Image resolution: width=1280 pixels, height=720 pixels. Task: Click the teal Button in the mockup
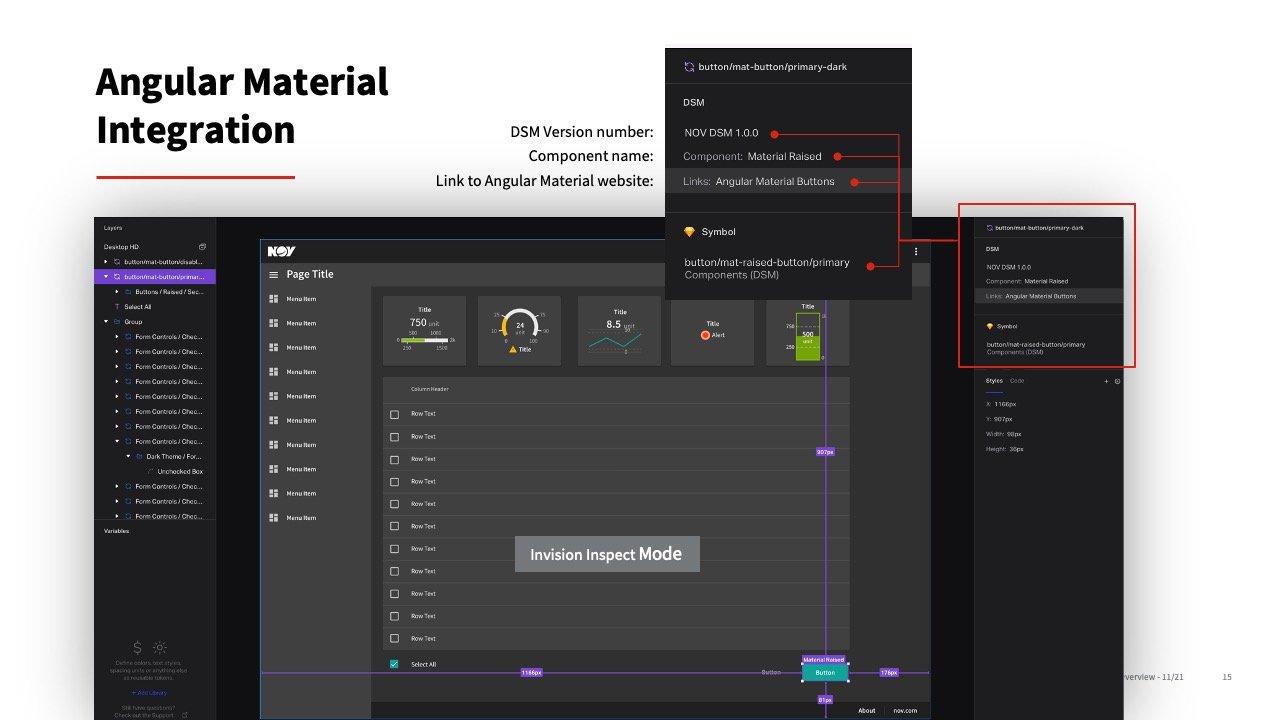(x=825, y=673)
